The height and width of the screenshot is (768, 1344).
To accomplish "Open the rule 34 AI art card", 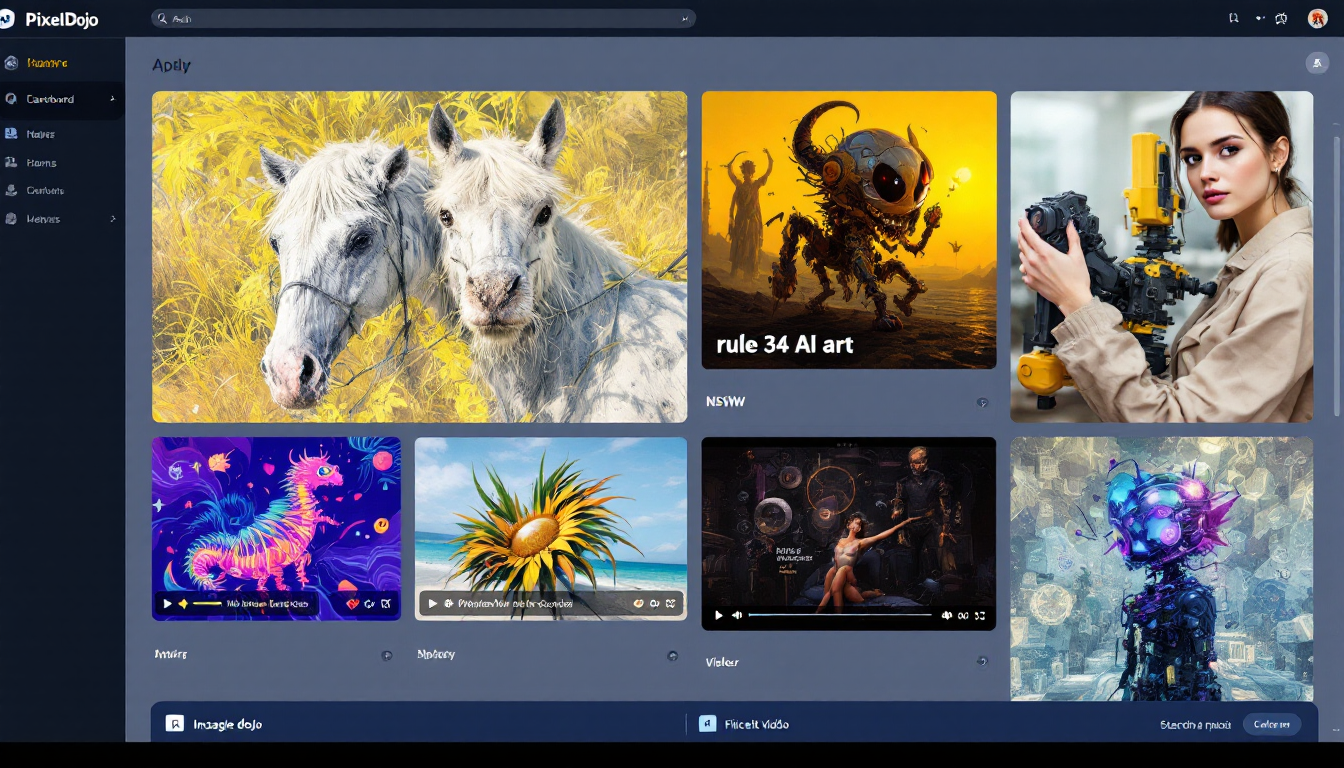I will tap(848, 230).
